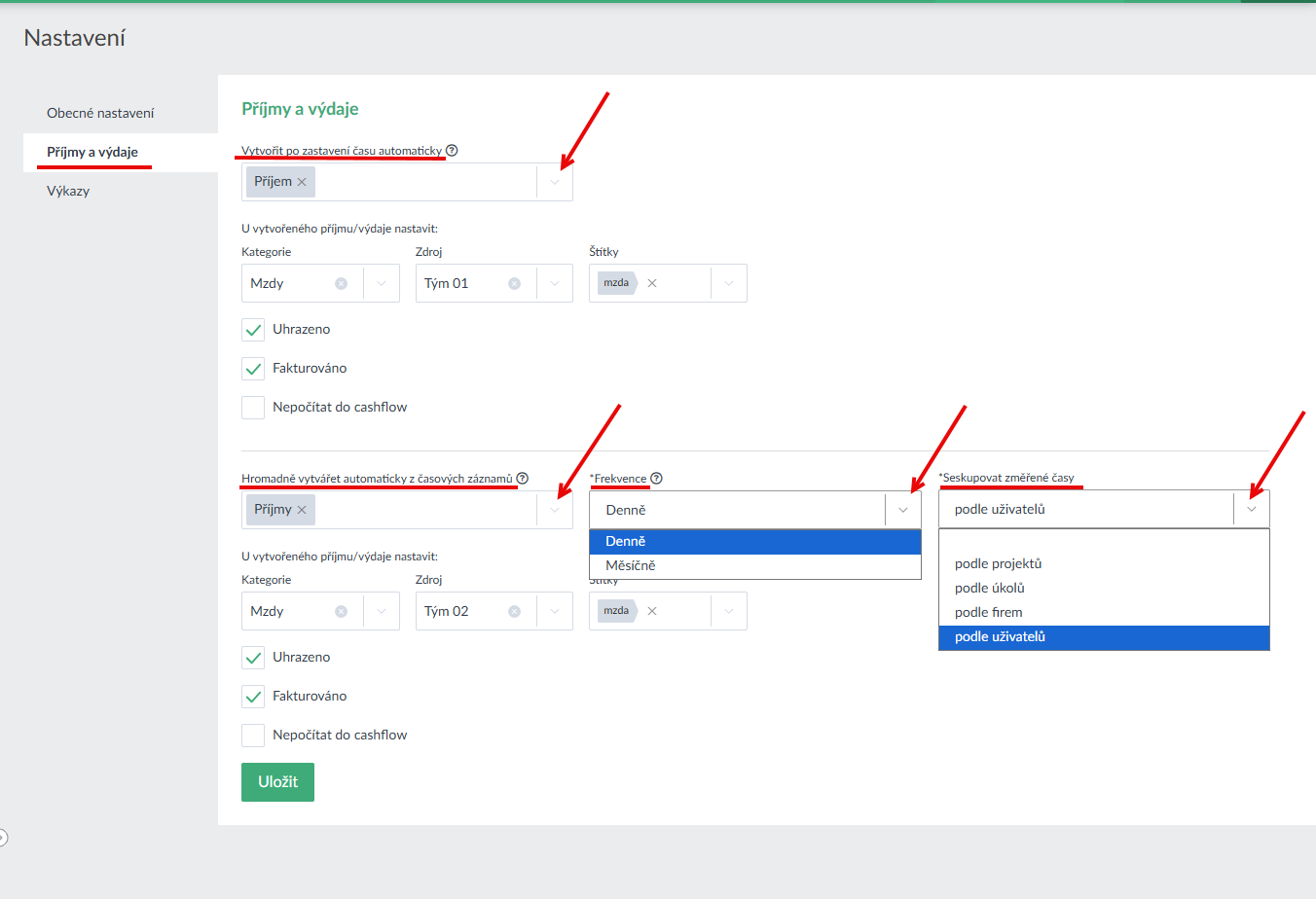Click help icon next to Vytvořit po zastavení času automaticky
This screenshot has height=899, width=1316.
452,151
